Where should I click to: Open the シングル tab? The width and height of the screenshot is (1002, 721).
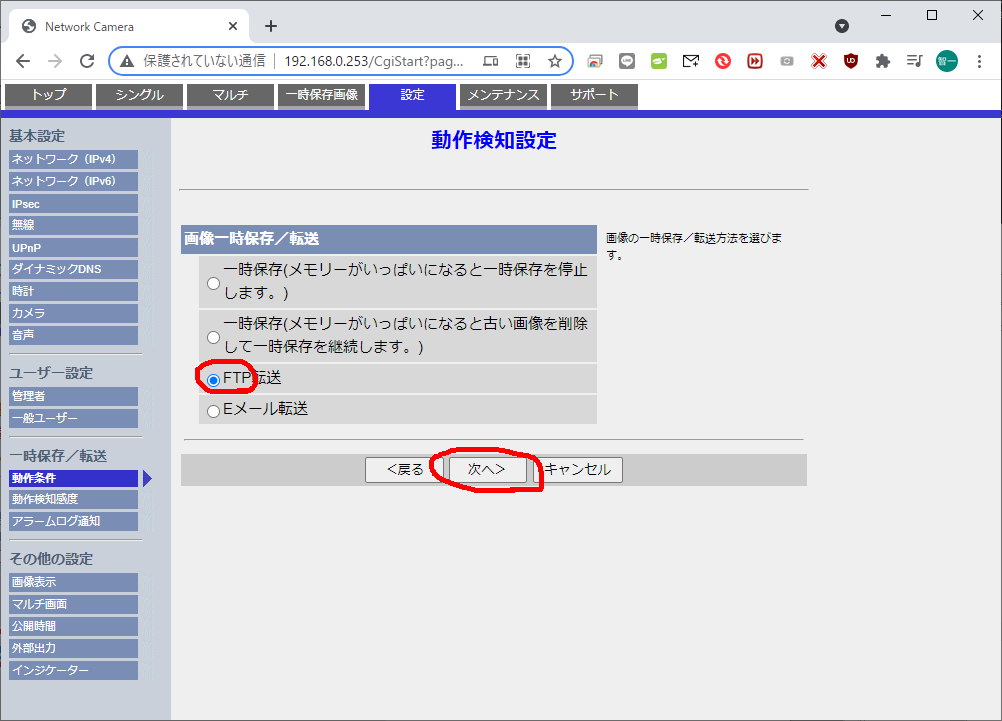(141, 96)
